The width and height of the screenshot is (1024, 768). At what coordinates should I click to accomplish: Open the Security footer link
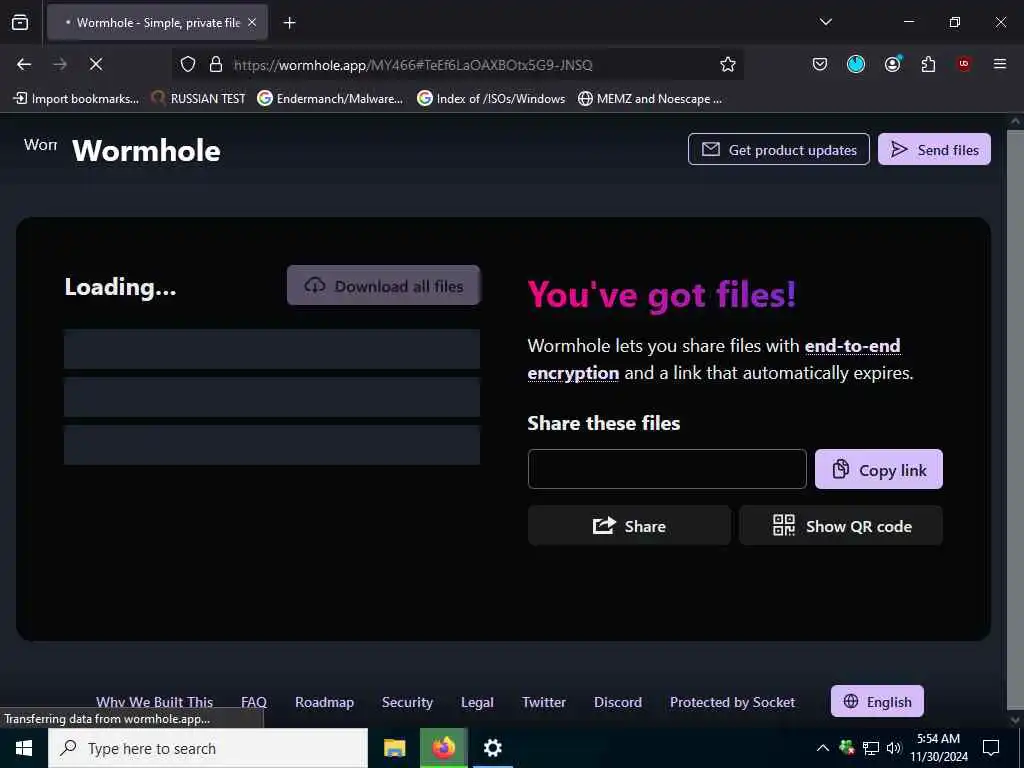click(408, 702)
